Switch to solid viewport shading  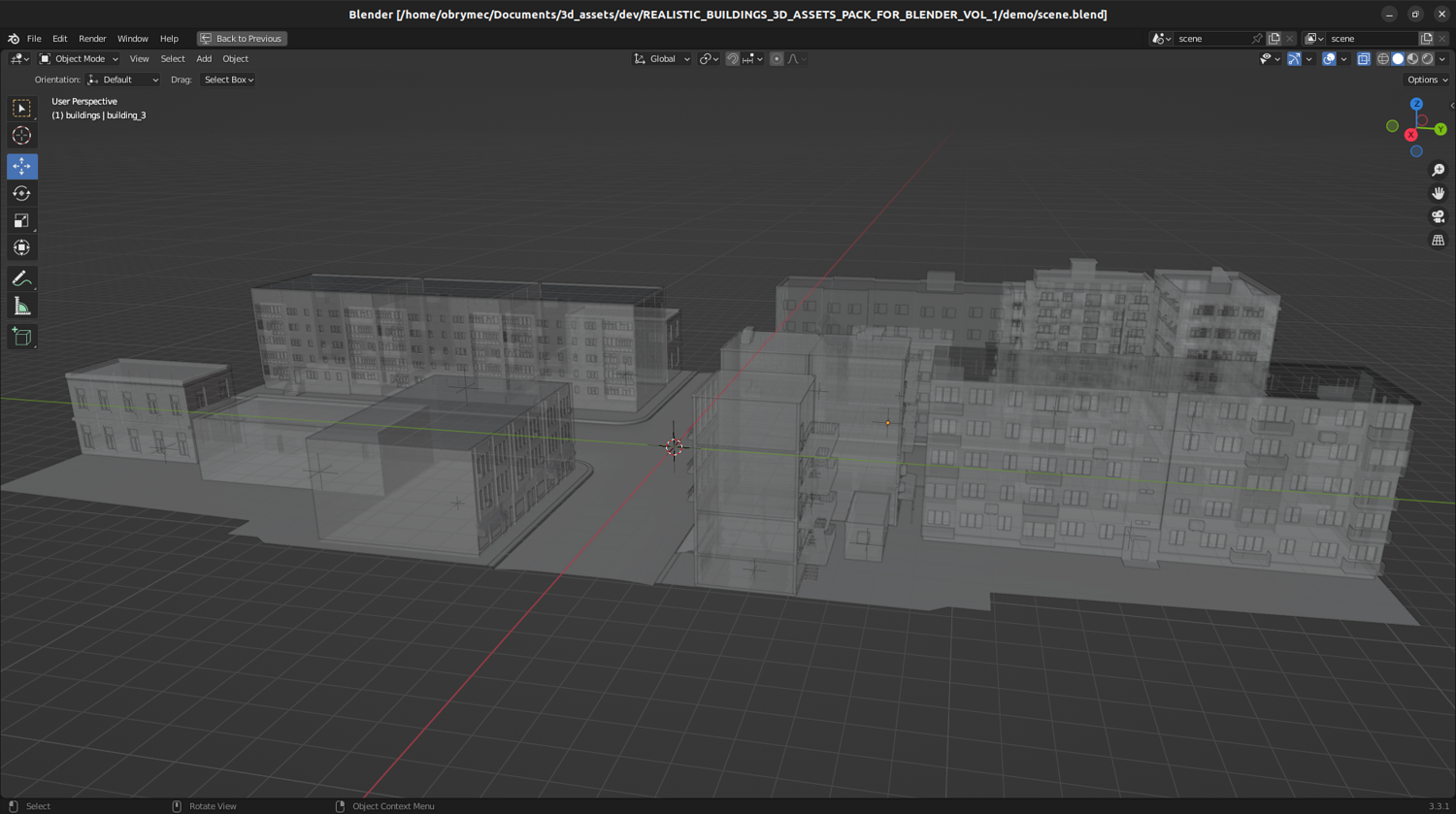pyautogui.click(x=1398, y=59)
